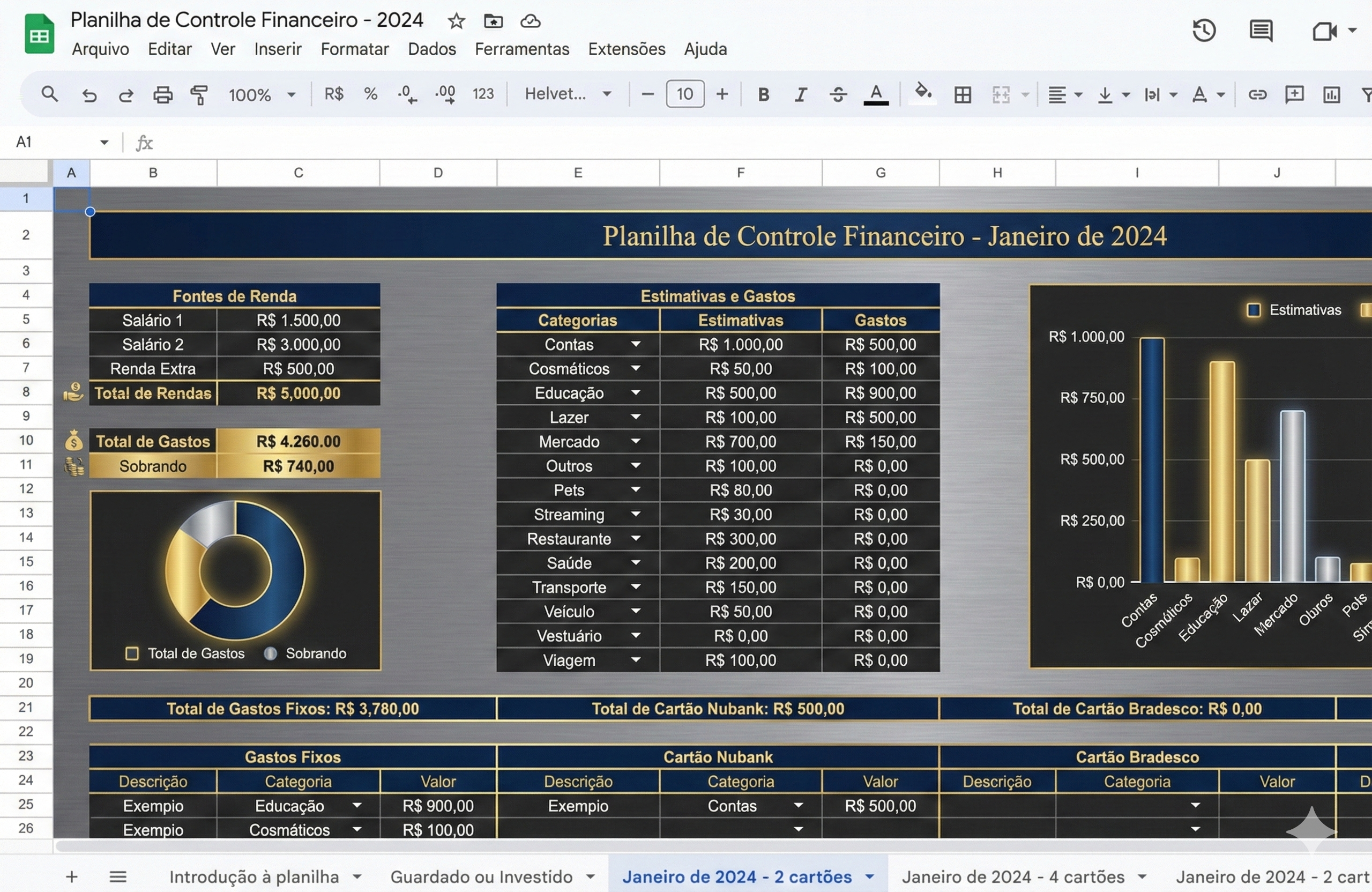1372x892 pixels.
Task: Click the increase font size plus button
Action: tap(722, 94)
